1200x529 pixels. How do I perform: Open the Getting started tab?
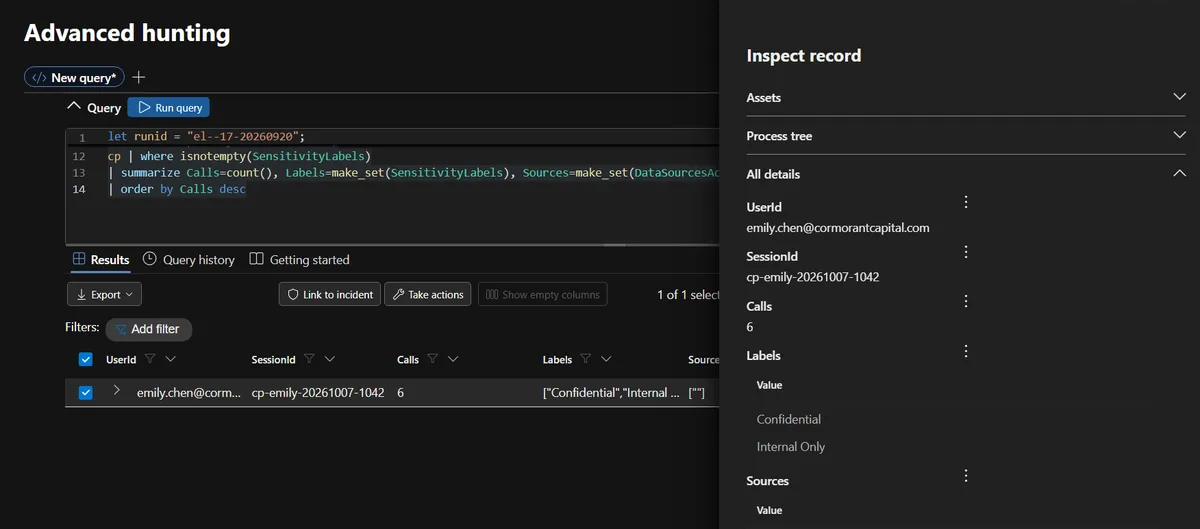(x=299, y=260)
